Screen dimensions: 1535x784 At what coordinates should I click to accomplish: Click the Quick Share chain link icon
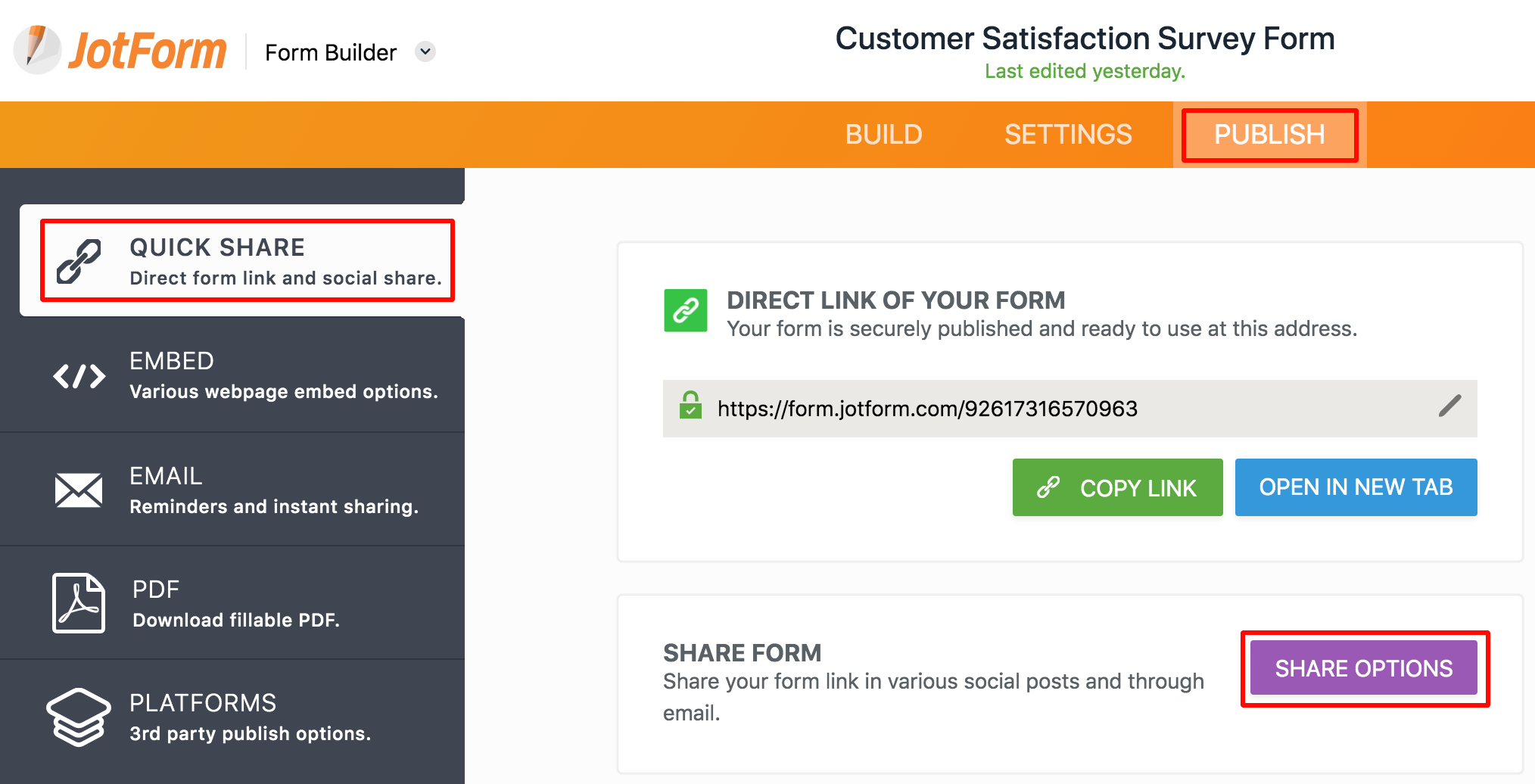click(79, 261)
